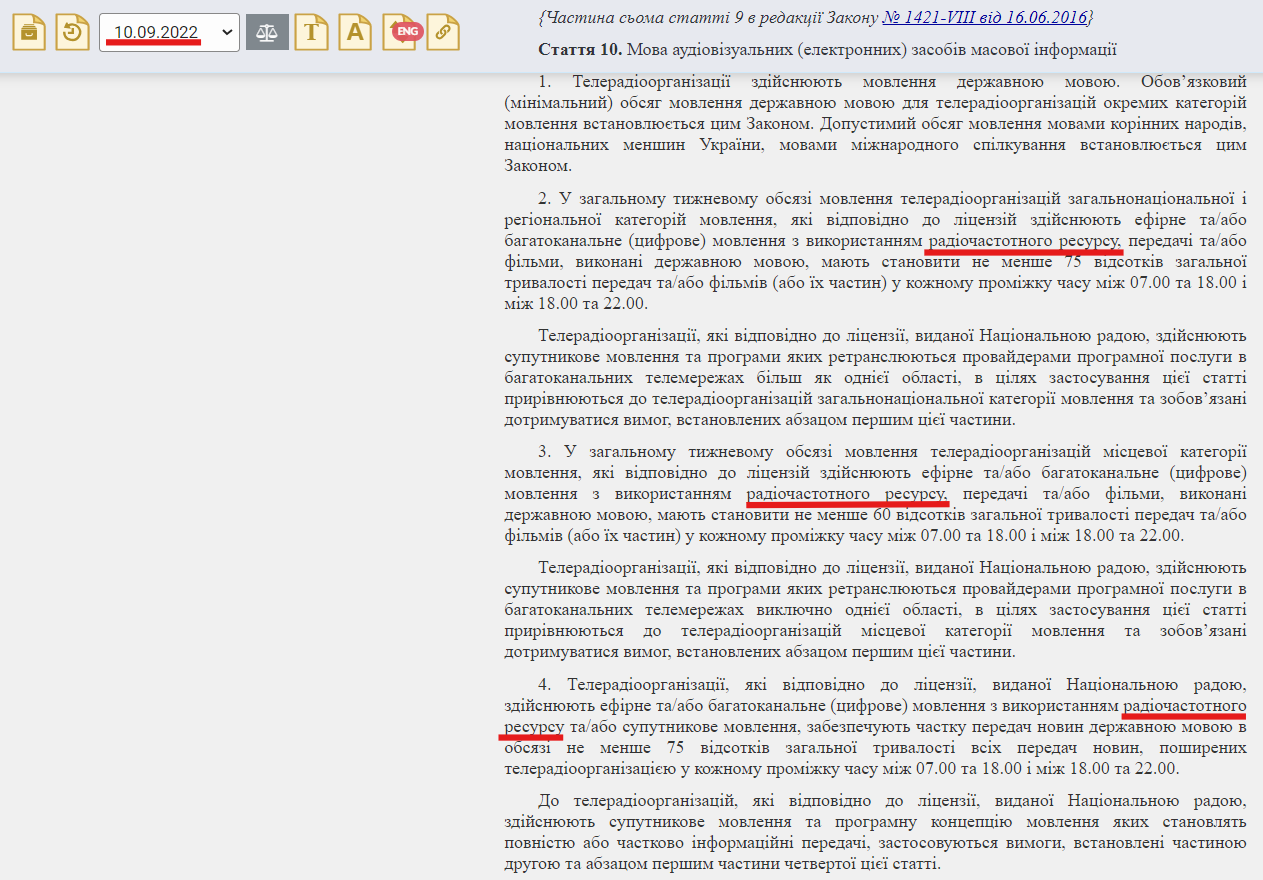
Task: Toggle the scales comparison mode off
Action: 266,31
